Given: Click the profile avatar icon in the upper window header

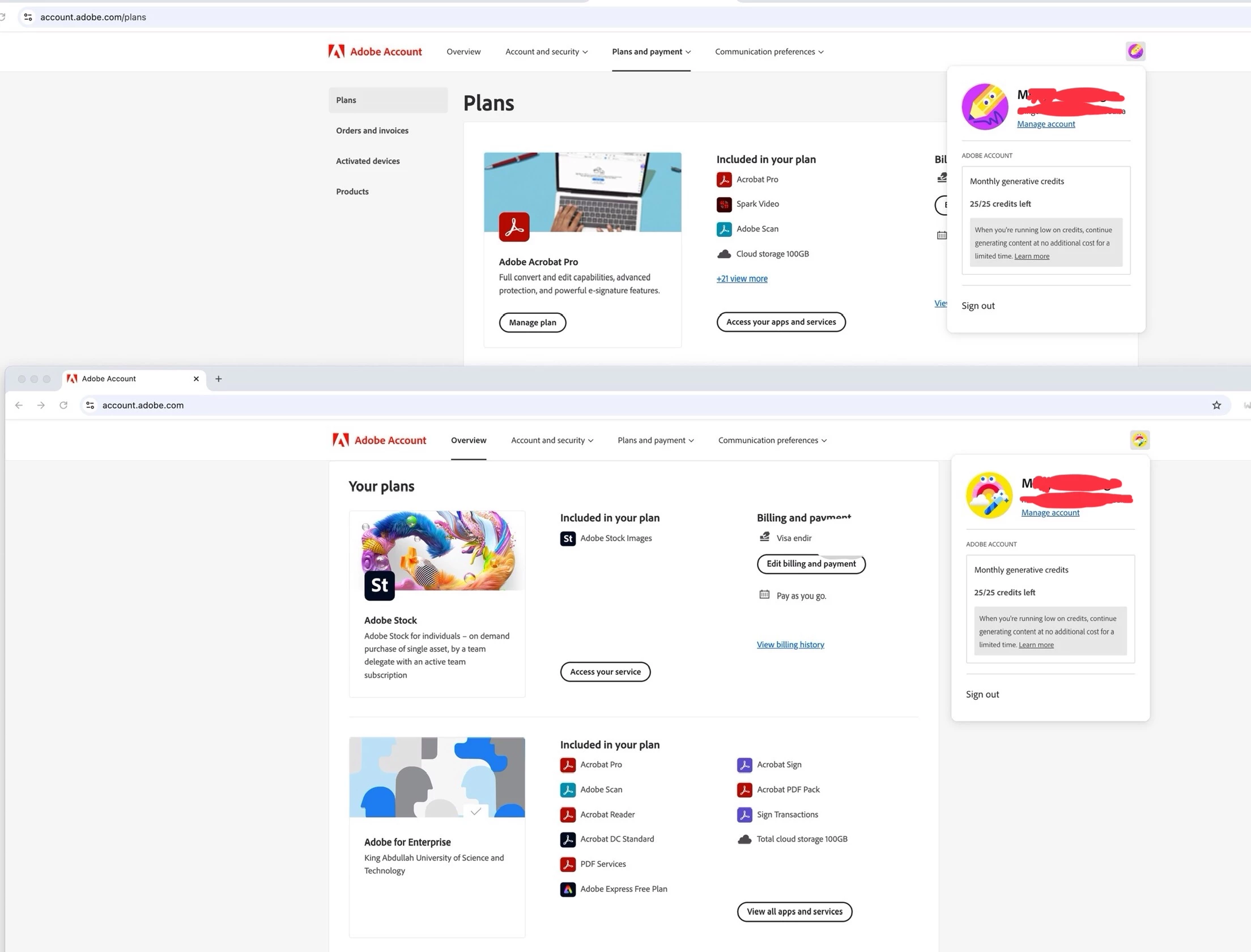Looking at the screenshot, I should pos(1135,51).
